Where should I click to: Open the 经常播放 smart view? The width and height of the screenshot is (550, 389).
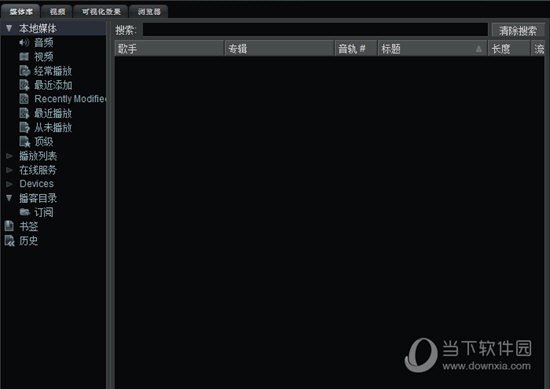click(53, 71)
